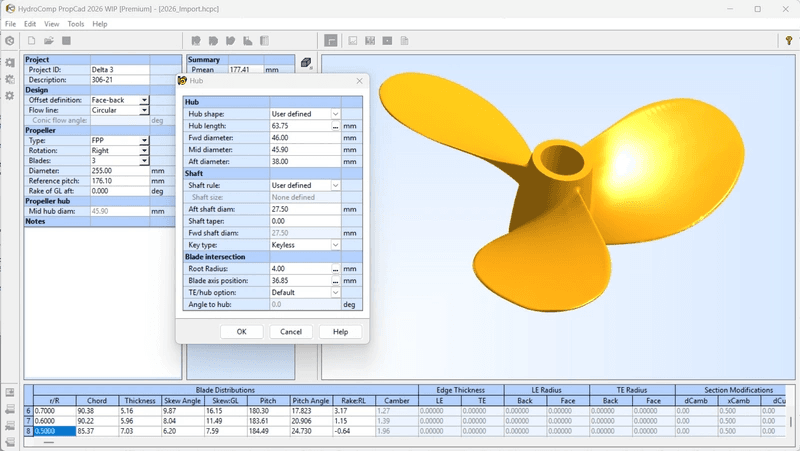Click the top gear icon in the left sidebar
Screen dimensions: 800x451
point(10,63)
